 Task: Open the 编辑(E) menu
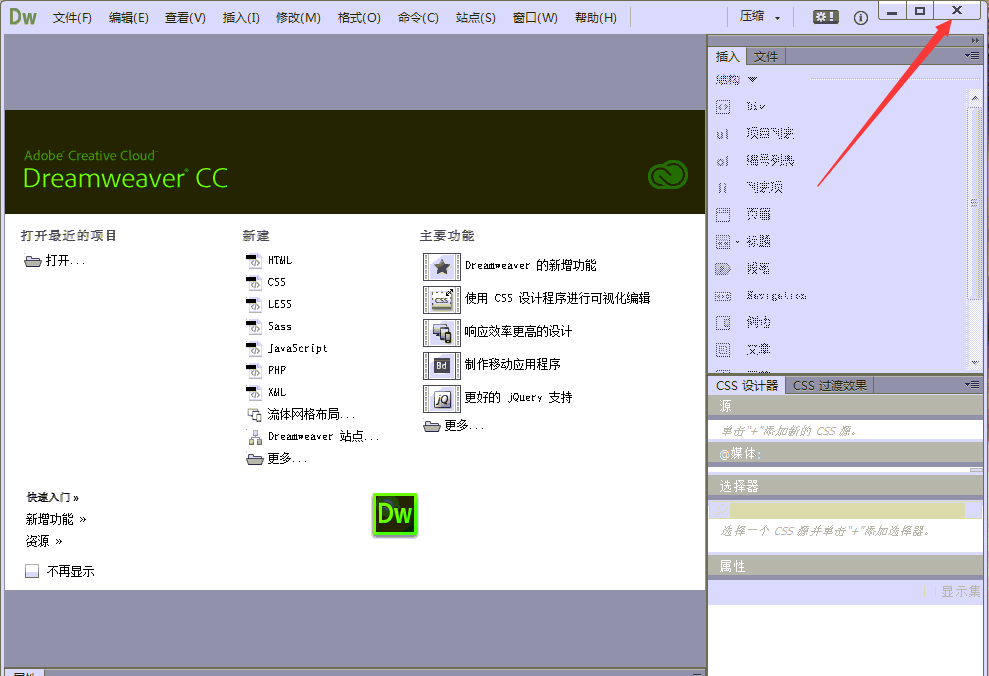[x=129, y=18]
